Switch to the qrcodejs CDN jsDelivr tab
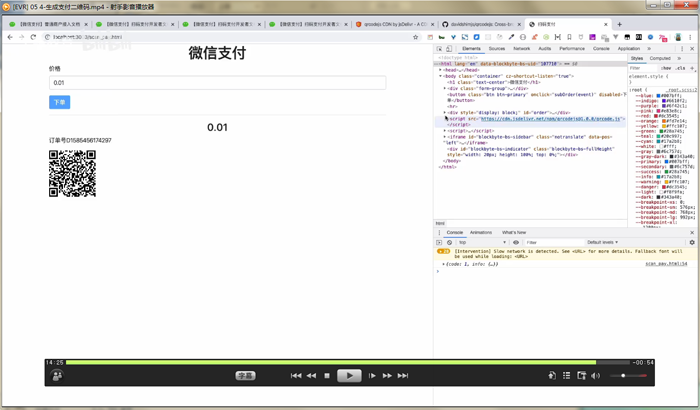This screenshot has height=410, width=700. point(394,24)
